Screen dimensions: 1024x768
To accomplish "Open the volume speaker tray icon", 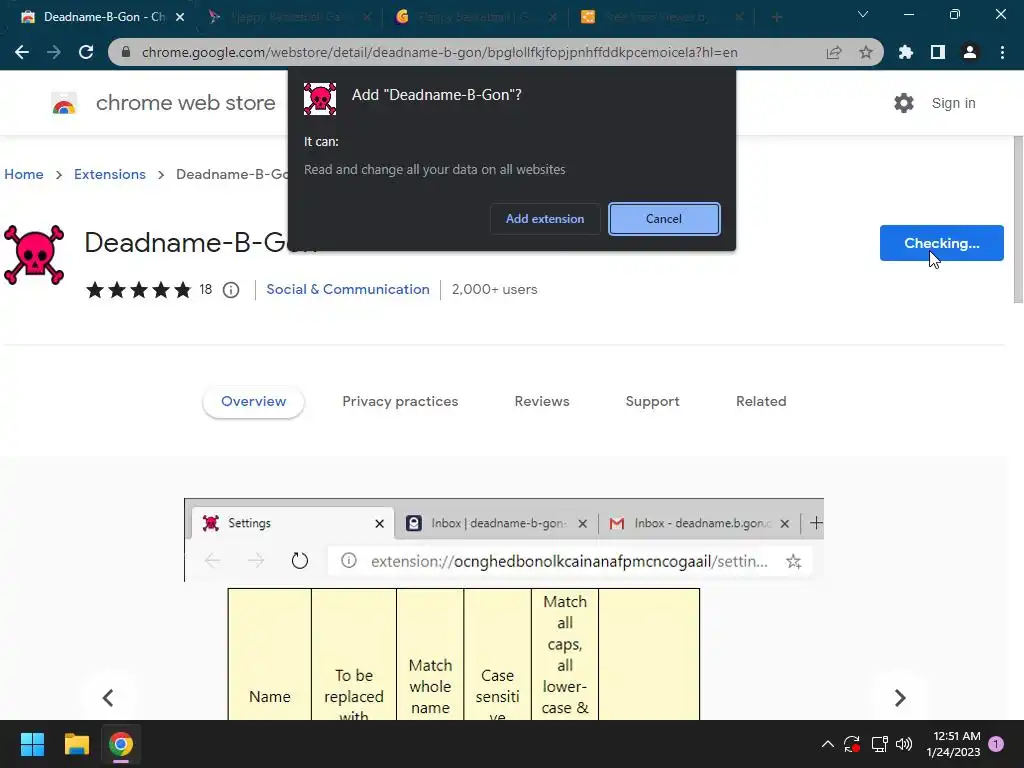I will tap(904, 744).
